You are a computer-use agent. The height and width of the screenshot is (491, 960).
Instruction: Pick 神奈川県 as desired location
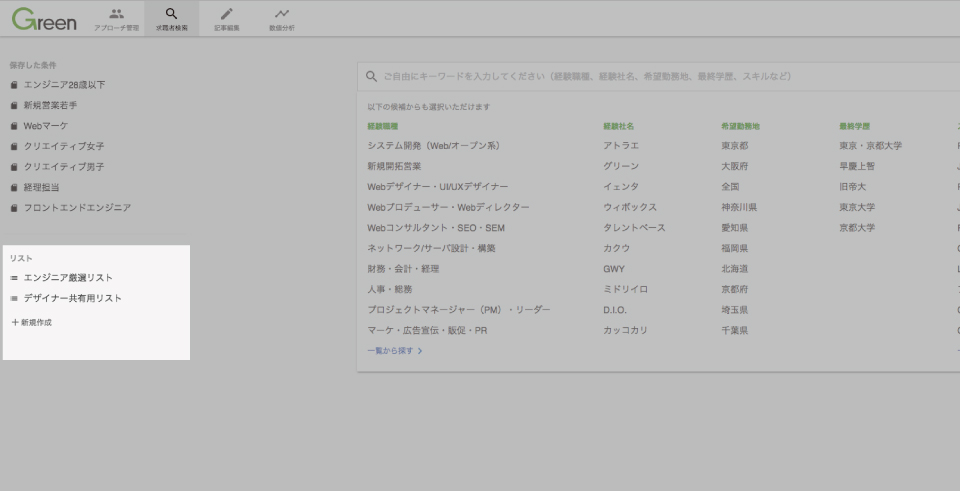tap(739, 207)
